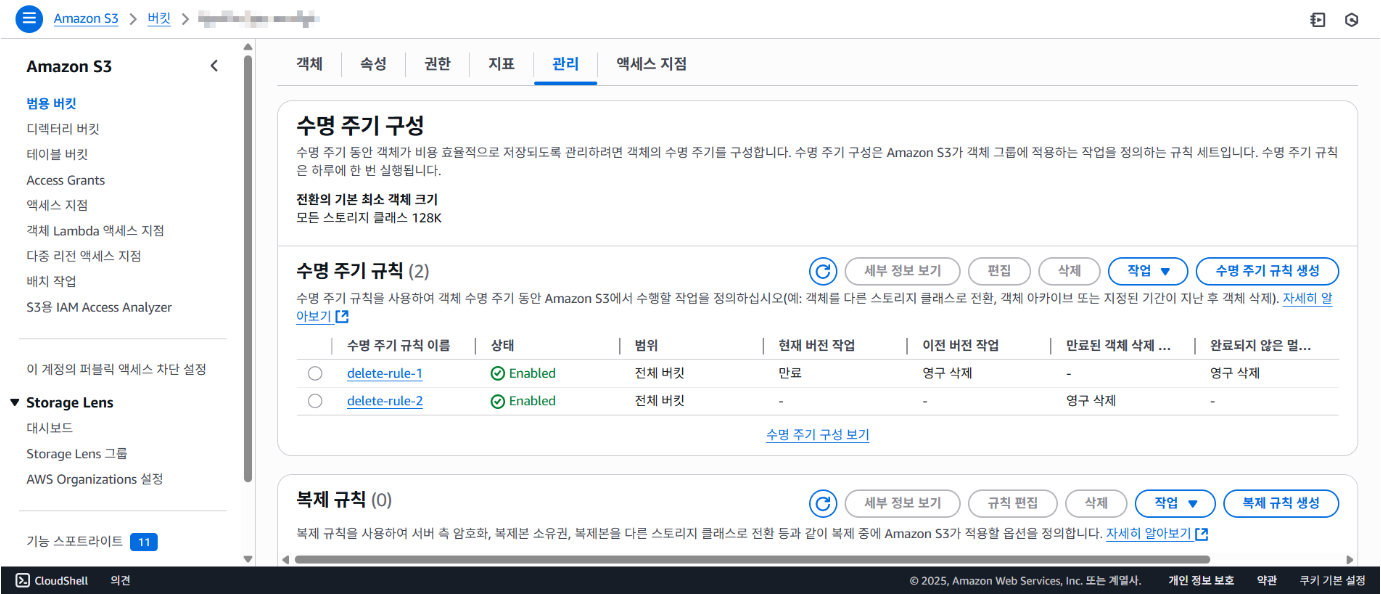Click the 수명 주기 구성 보기 link

(817, 435)
